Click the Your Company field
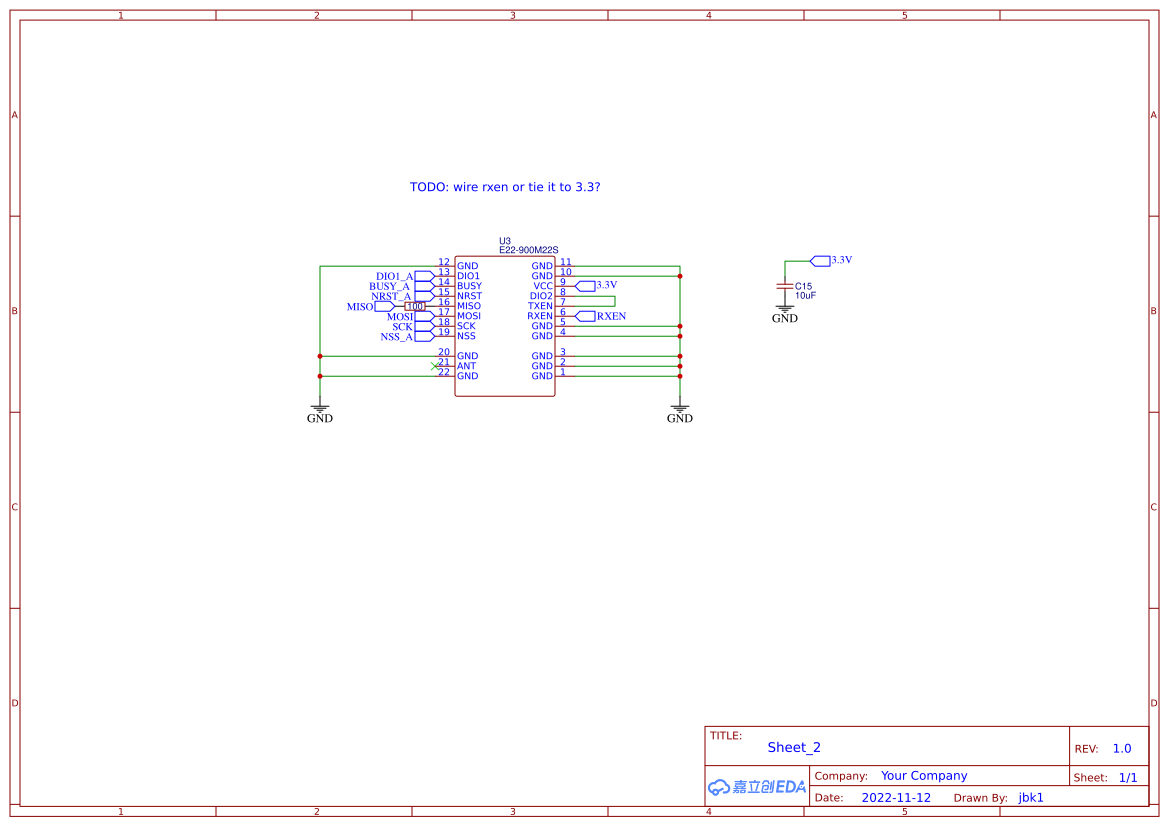Image resolution: width=1169 pixels, height=827 pixels. tap(923, 775)
